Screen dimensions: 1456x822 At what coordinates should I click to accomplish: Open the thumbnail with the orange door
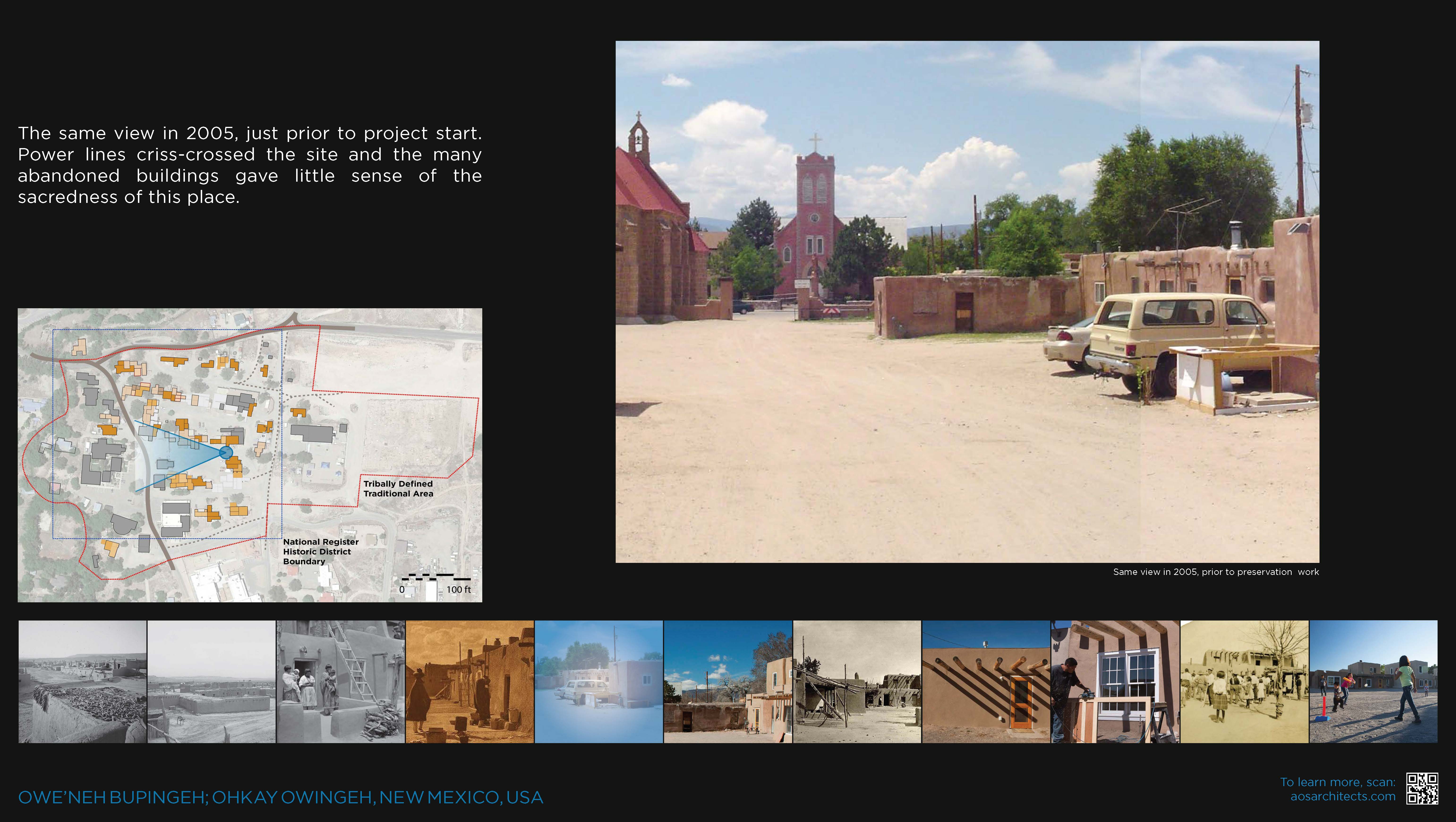(986, 682)
